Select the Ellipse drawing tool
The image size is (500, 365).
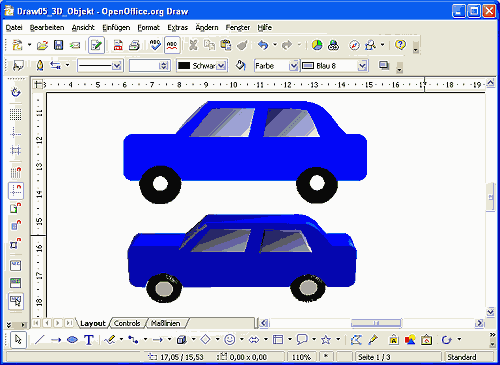(x=72, y=340)
